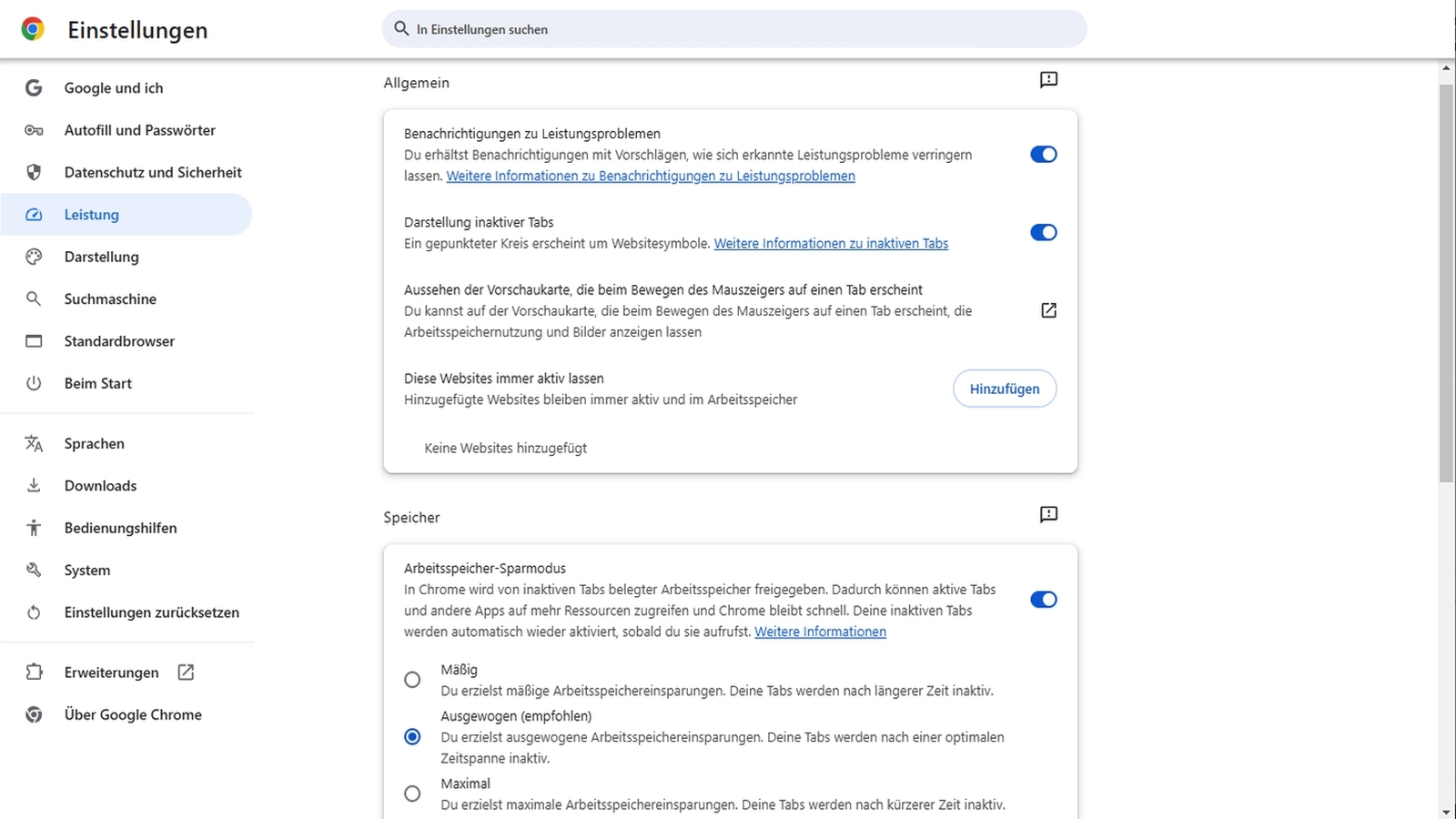Click the accessibility icon for Bedienungshilfen

pos(34,528)
